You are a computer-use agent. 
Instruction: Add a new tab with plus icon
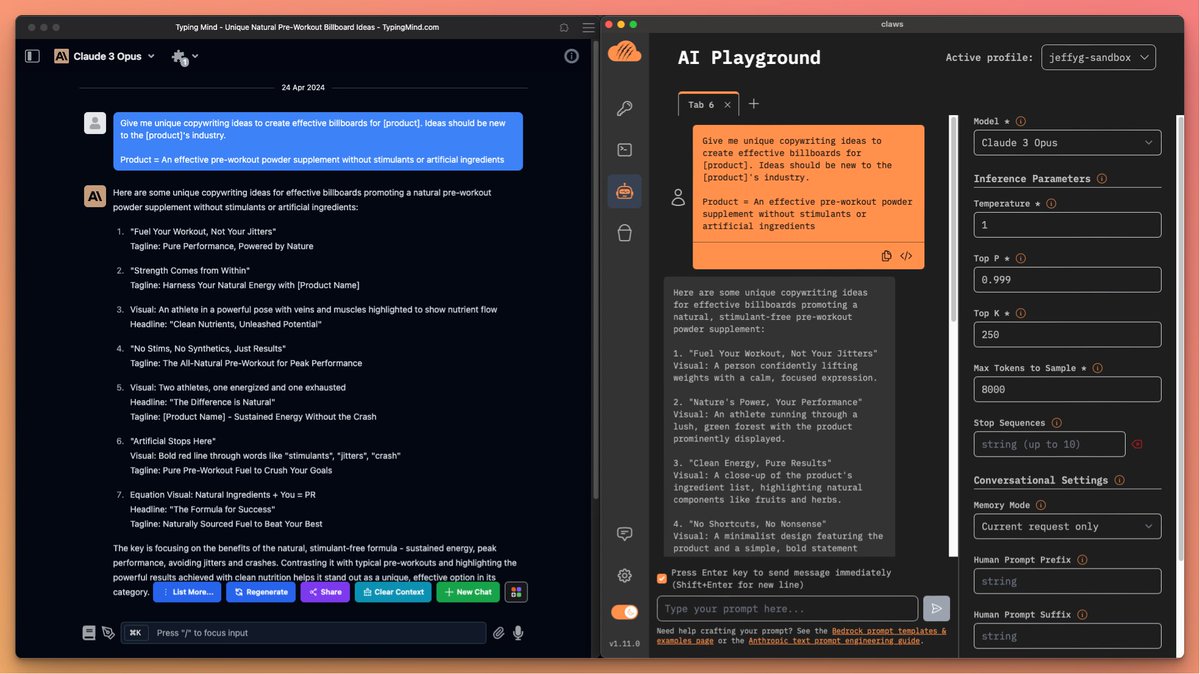pyautogui.click(x=754, y=103)
